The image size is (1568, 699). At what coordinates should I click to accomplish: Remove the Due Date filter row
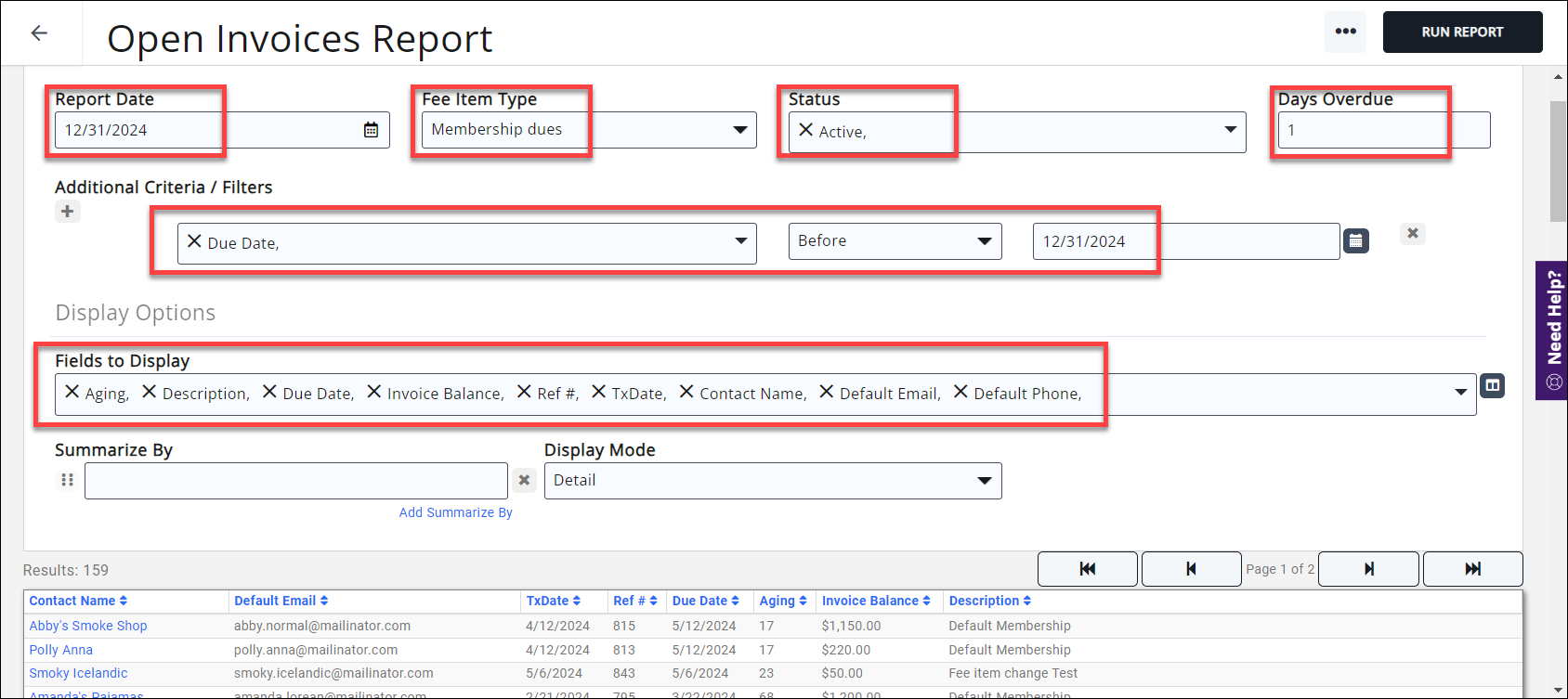tap(1412, 234)
